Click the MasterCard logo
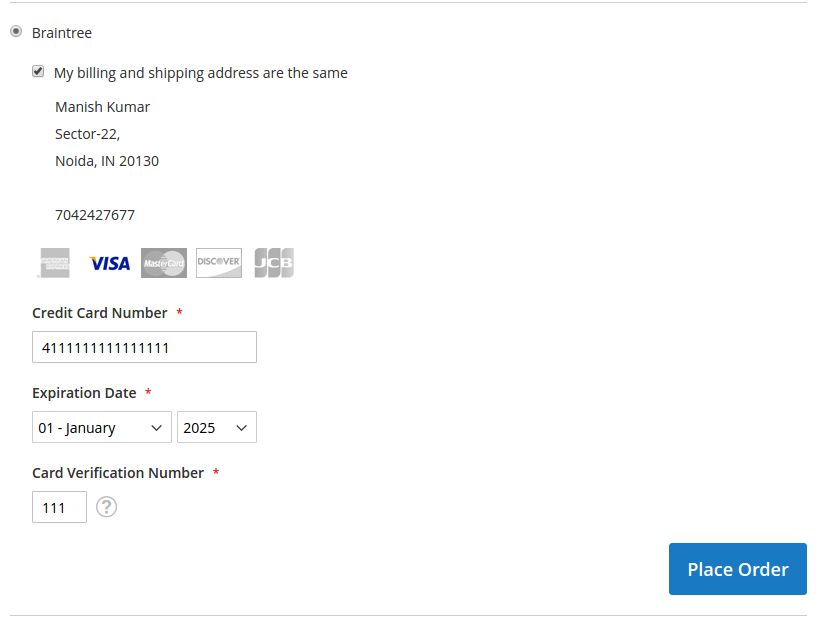 point(164,263)
